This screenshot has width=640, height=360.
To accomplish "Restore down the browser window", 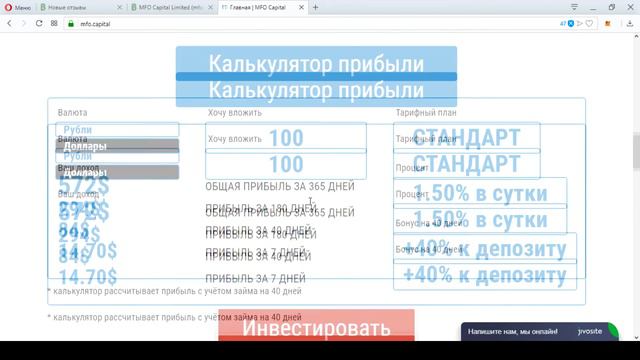I will click(x=611, y=7).
